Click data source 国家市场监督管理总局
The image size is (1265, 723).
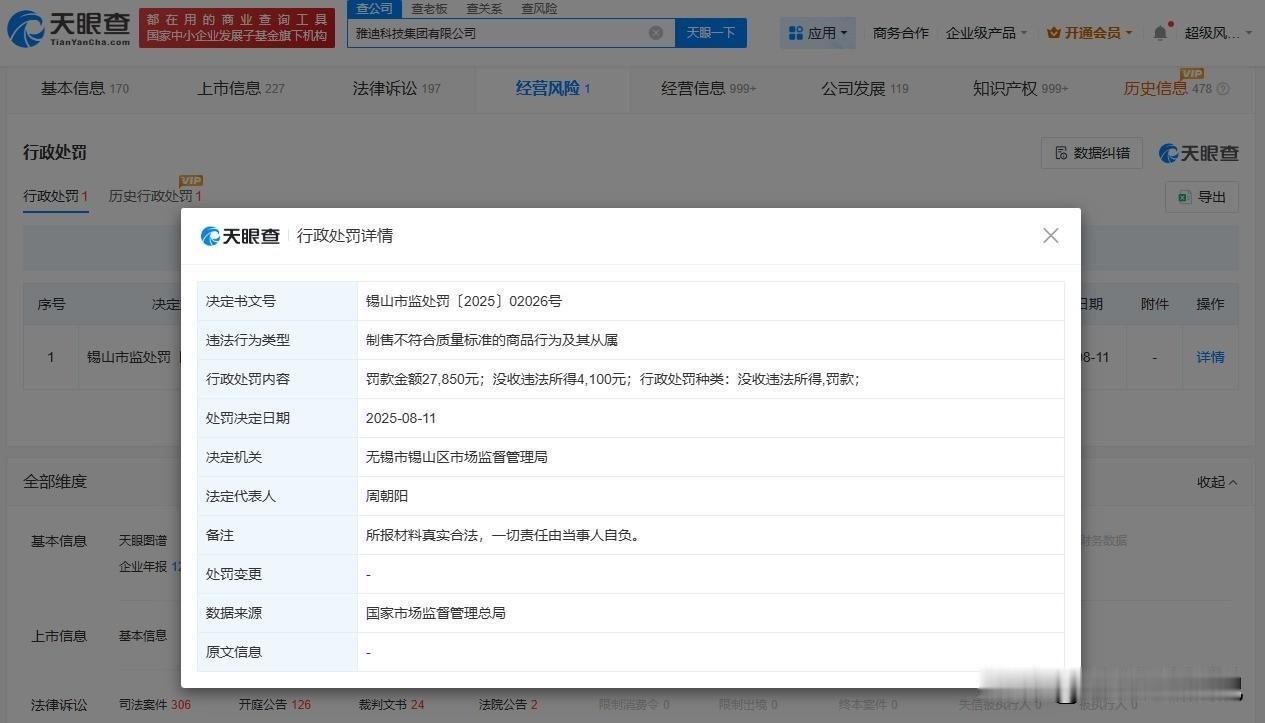pos(436,613)
